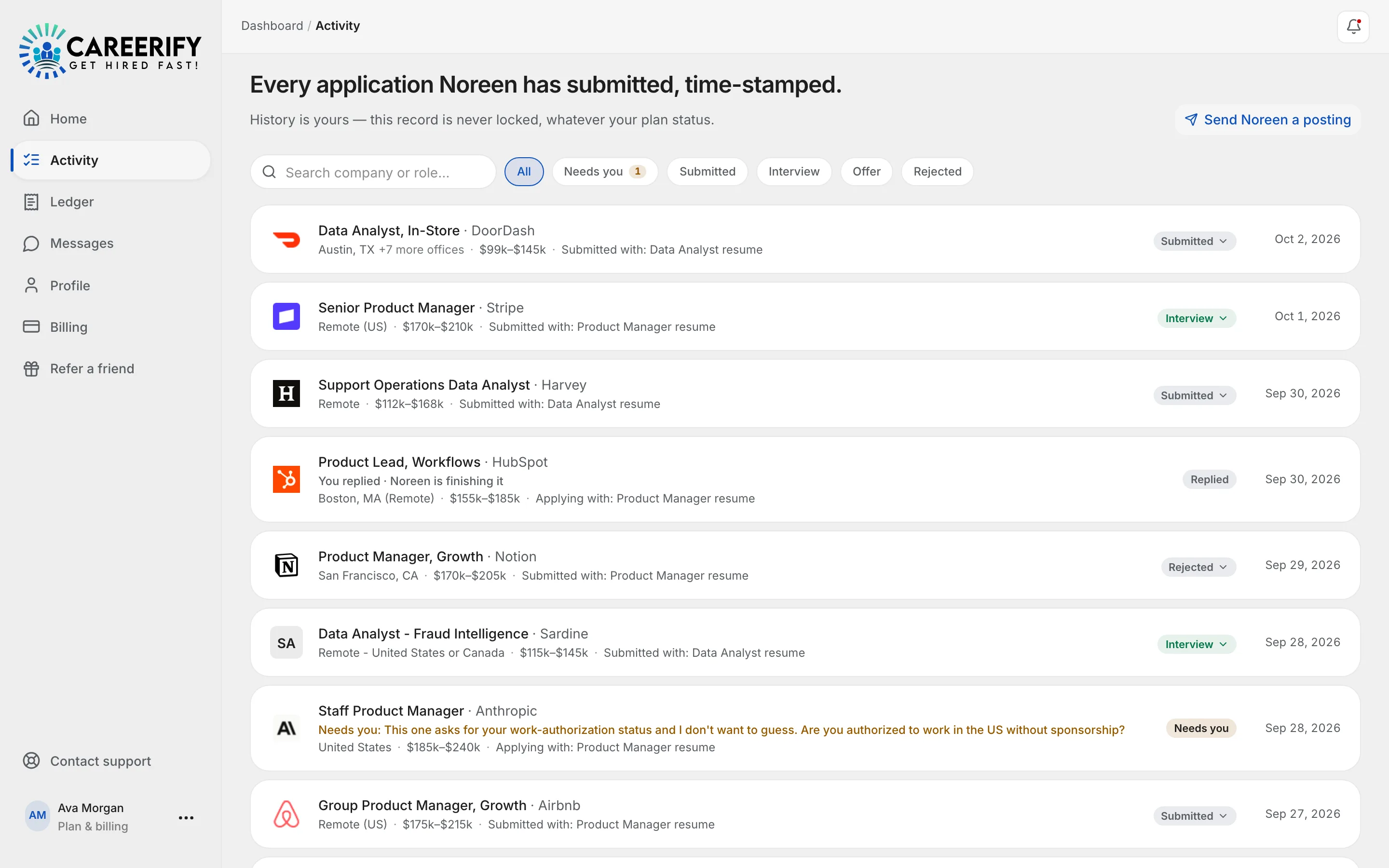Click the Ledger receipt icon
Viewport: 1389px width, 868px height.
click(31, 202)
